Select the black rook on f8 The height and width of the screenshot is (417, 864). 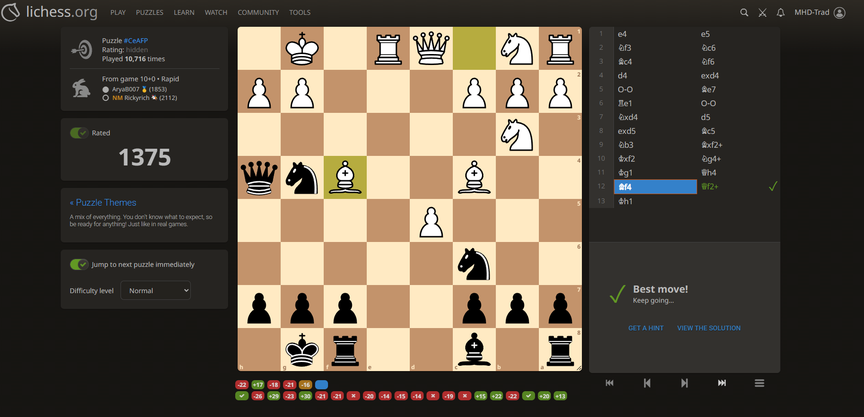(345, 349)
